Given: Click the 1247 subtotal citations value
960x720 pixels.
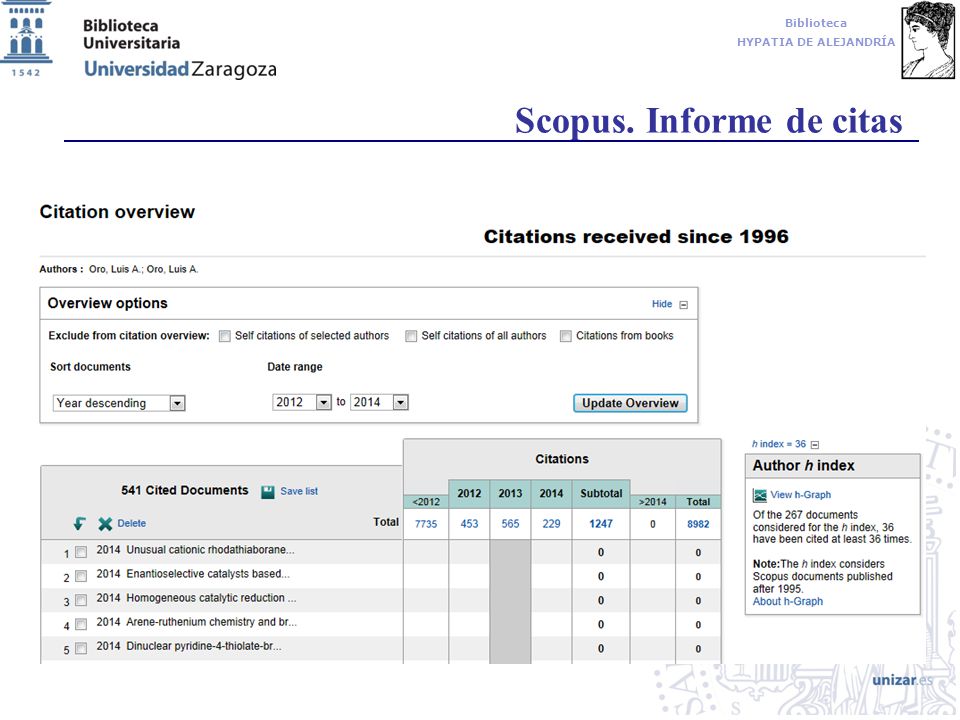Looking at the screenshot, I should click(x=601, y=524).
